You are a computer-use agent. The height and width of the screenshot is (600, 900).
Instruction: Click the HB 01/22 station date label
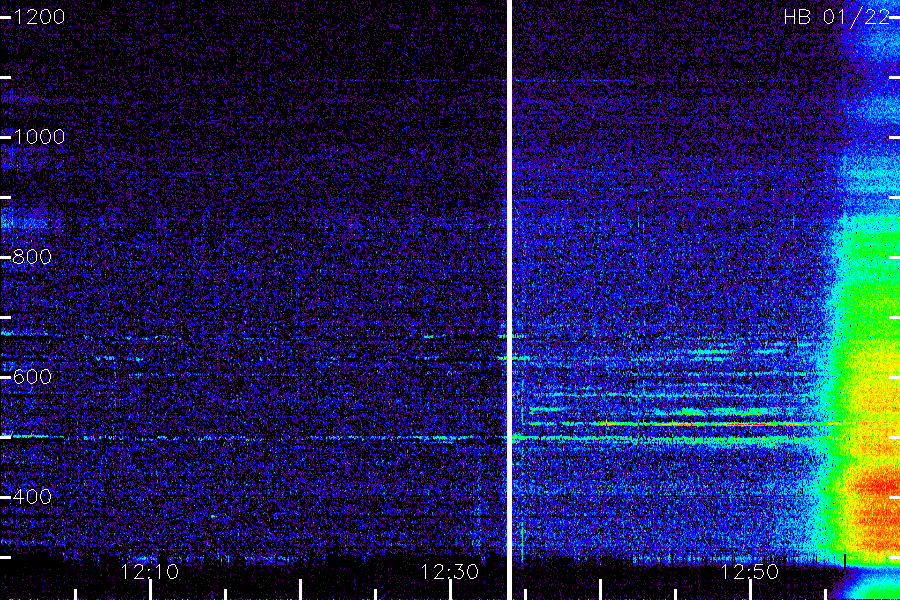point(837,17)
